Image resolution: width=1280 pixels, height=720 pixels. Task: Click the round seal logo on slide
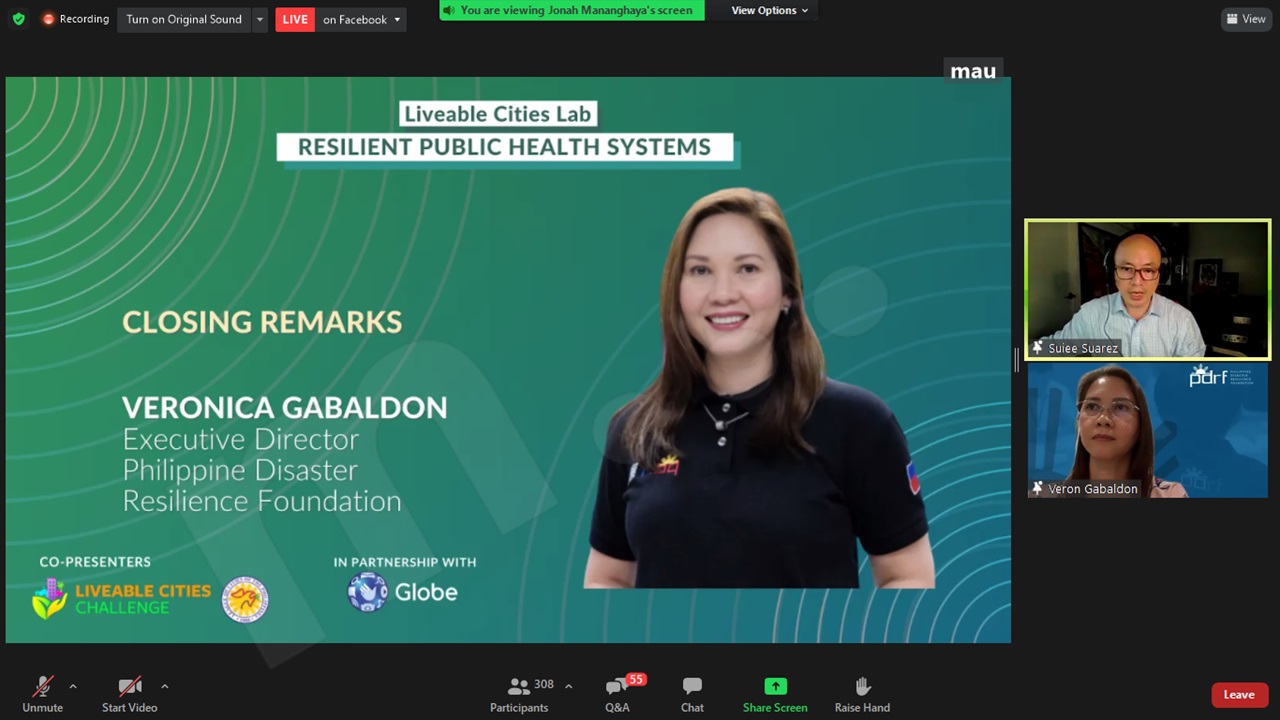tap(245, 599)
